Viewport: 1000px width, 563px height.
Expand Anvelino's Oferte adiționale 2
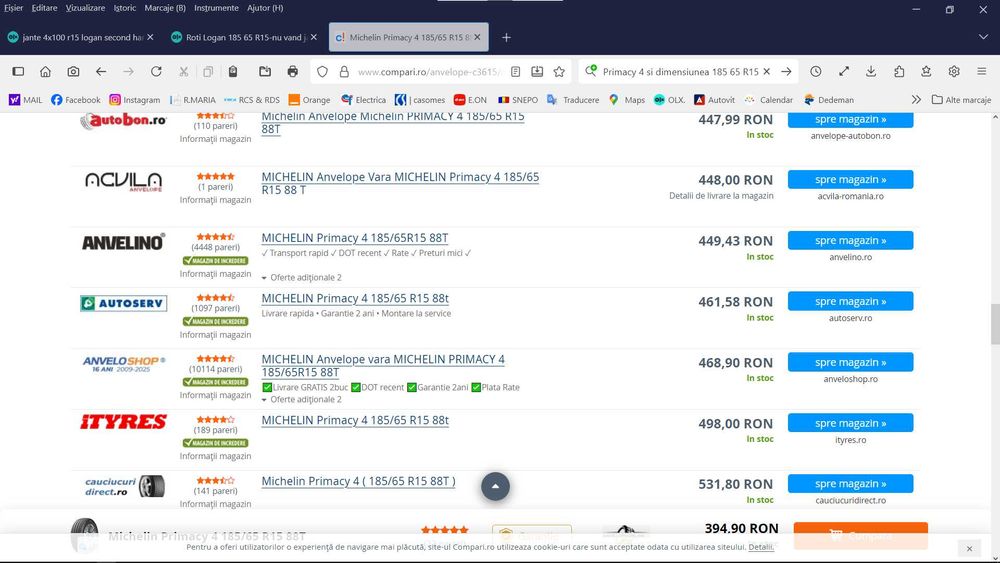click(302, 277)
